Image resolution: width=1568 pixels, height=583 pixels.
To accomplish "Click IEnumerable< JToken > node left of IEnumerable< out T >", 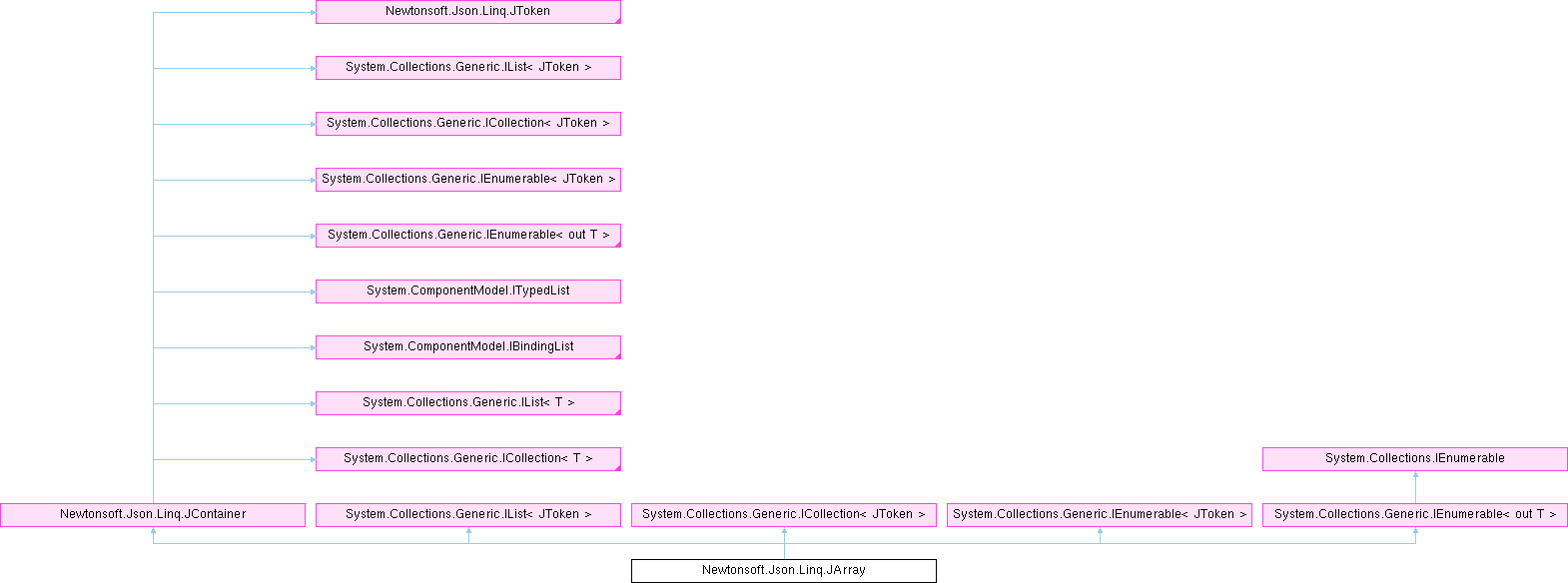I will pyautogui.click(x=1099, y=514).
